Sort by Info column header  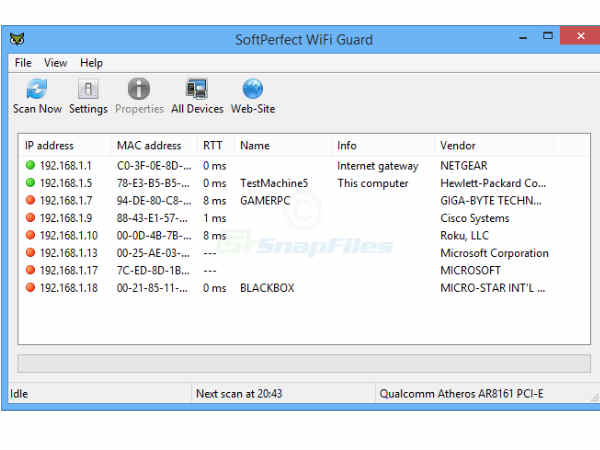(x=347, y=145)
